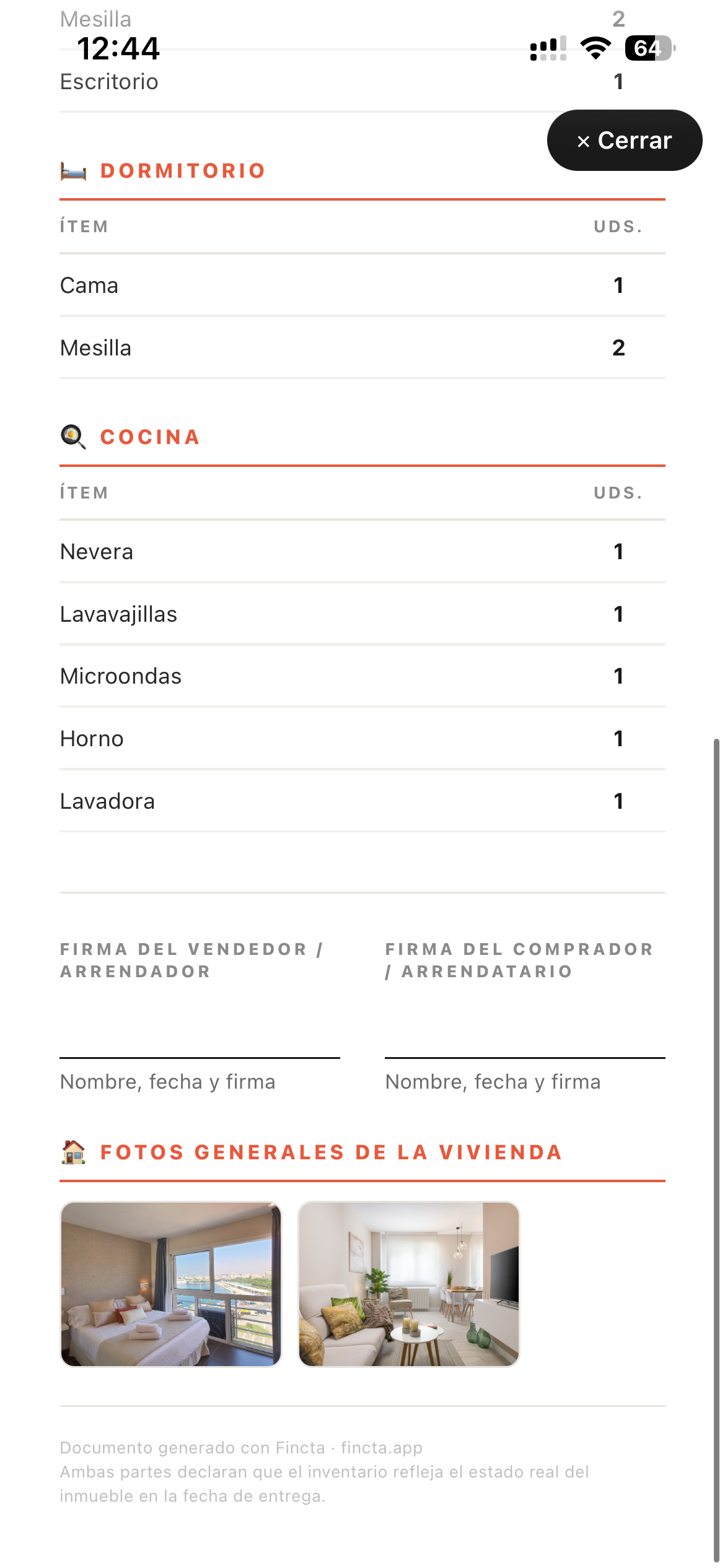725x1568 pixels.
Task: Select the Horno item row
Action: 362,739
